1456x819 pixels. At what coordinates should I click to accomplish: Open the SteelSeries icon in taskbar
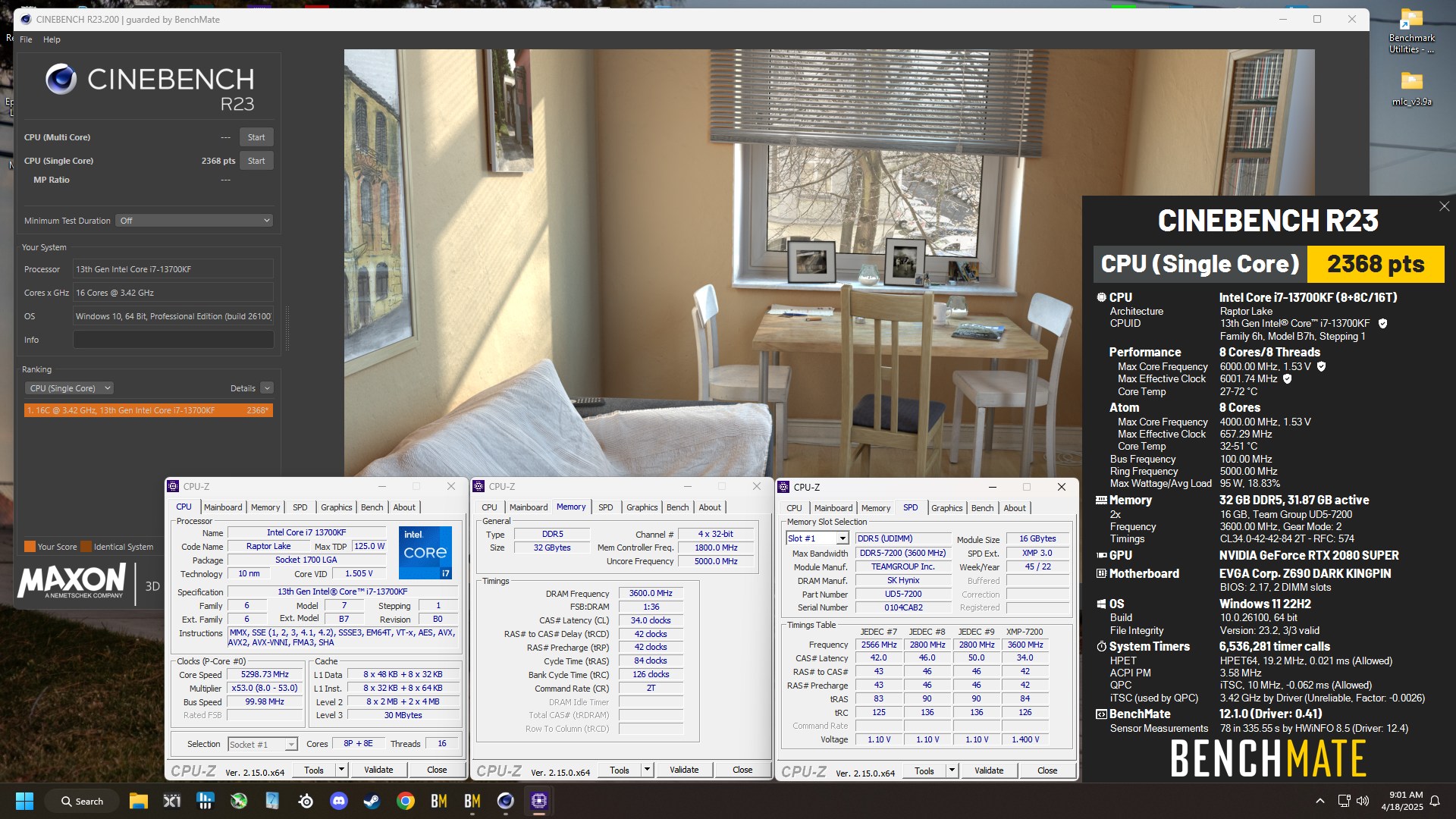(306, 801)
